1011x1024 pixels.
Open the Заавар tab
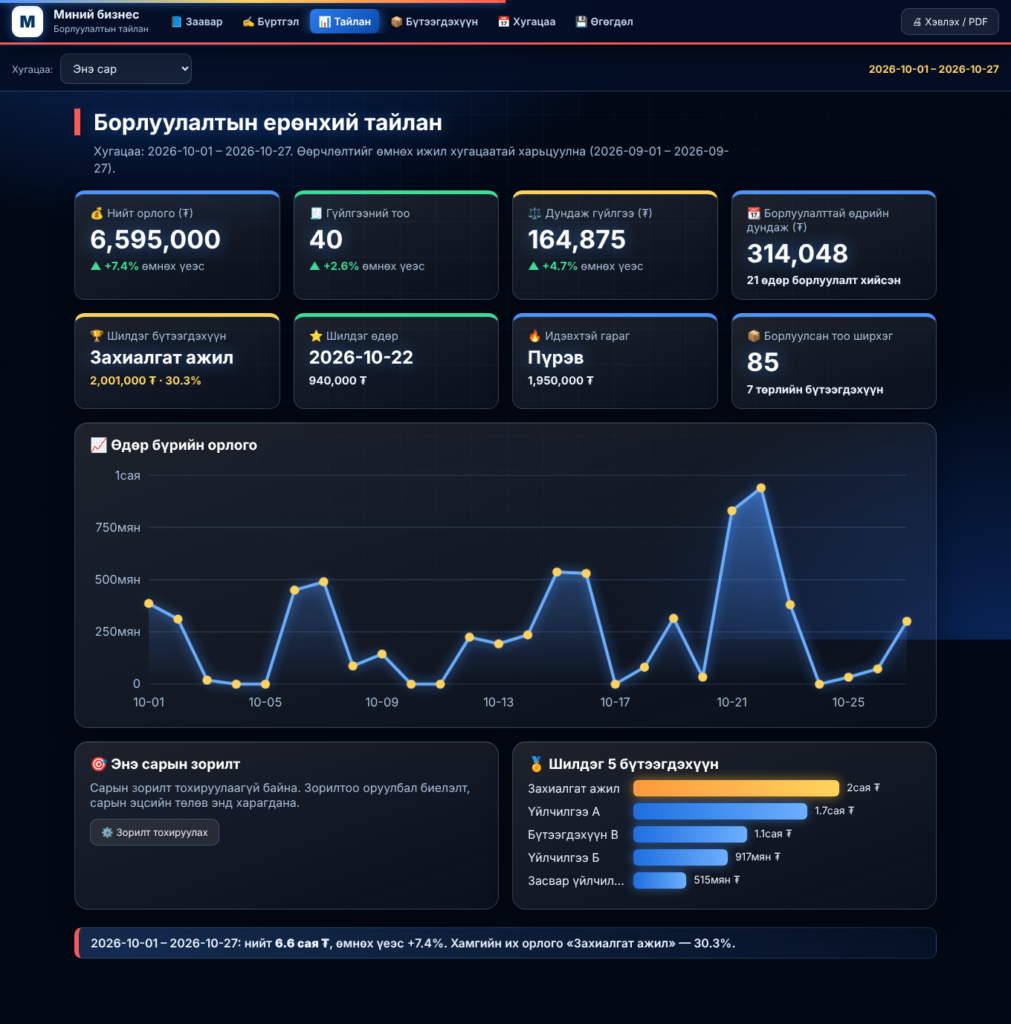pos(197,22)
